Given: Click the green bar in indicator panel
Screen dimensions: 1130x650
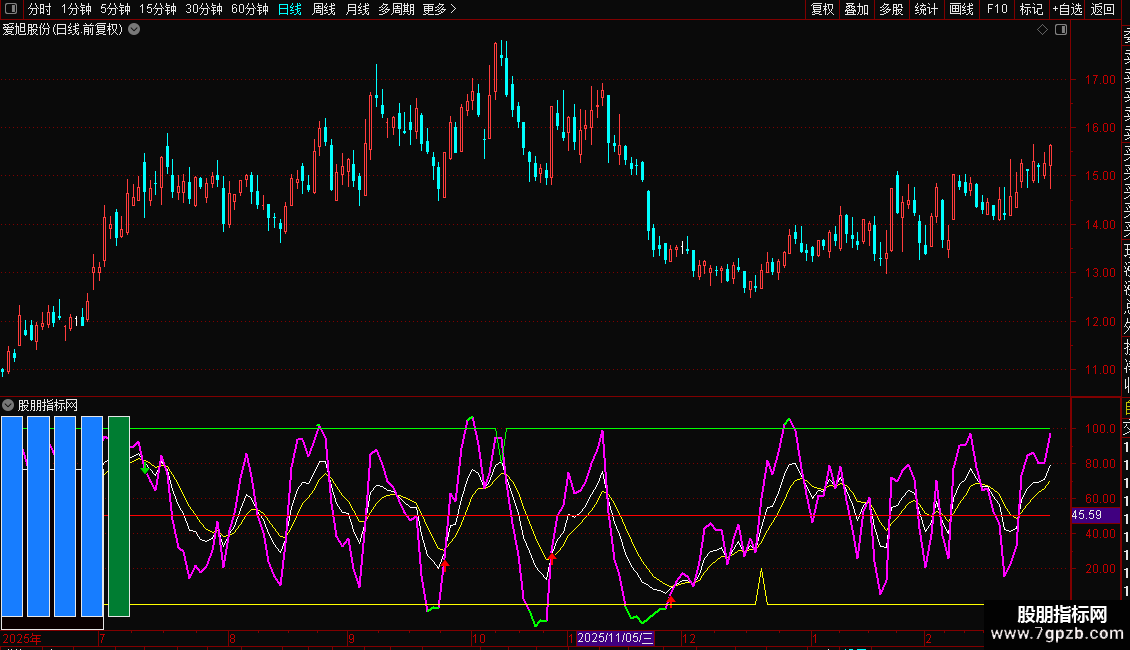Looking at the screenshot, I should (119, 516).
